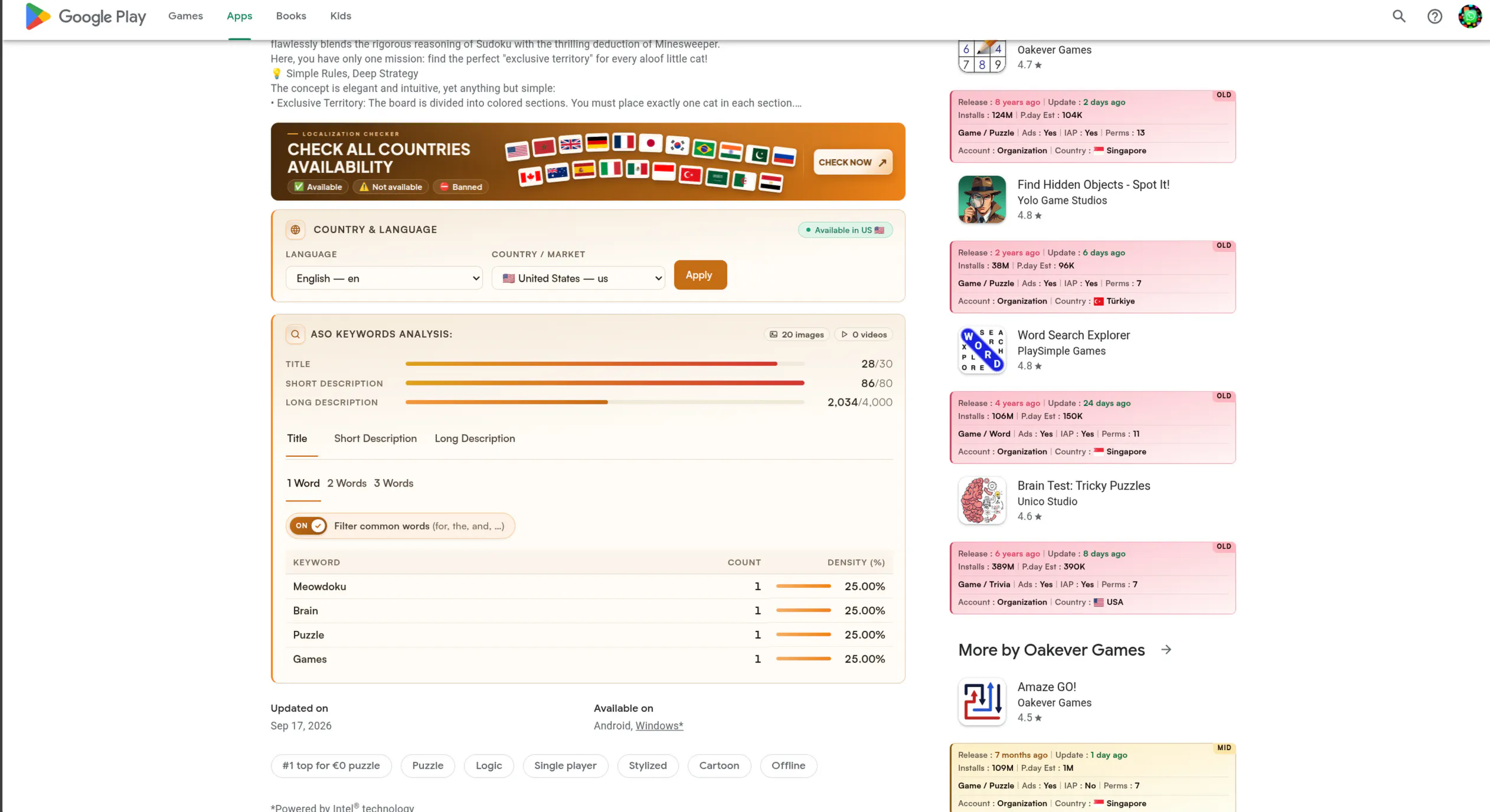
Task: Switch to the Short Description tab
Action: (375, 438)
